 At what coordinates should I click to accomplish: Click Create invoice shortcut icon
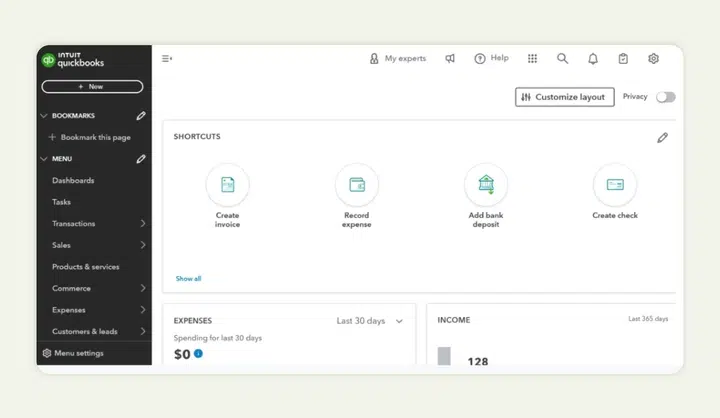[x=227, y=185]
